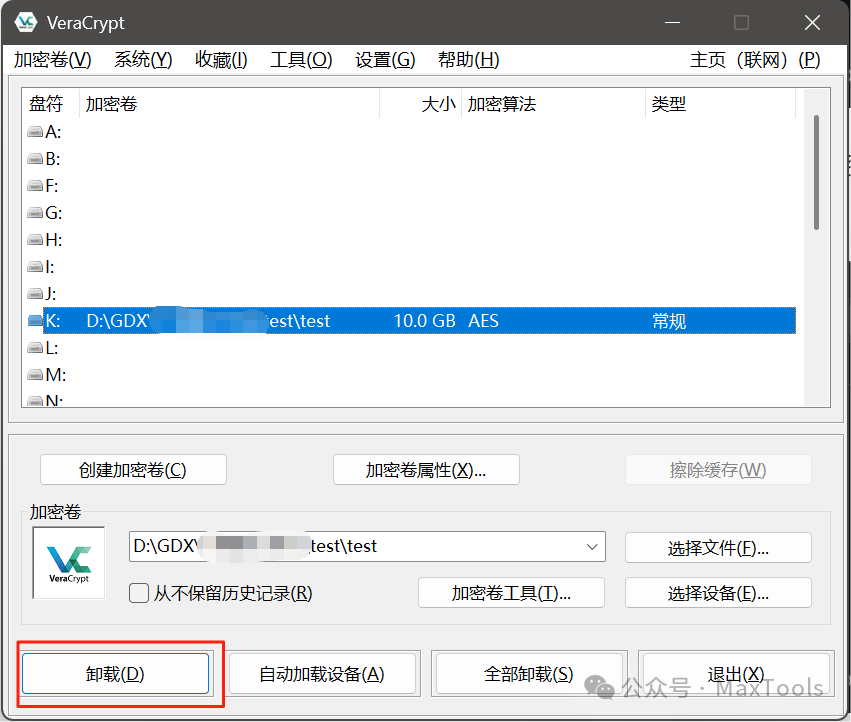Select the L: drive icon
Screen dimensions: 851x722
(35, 347)
